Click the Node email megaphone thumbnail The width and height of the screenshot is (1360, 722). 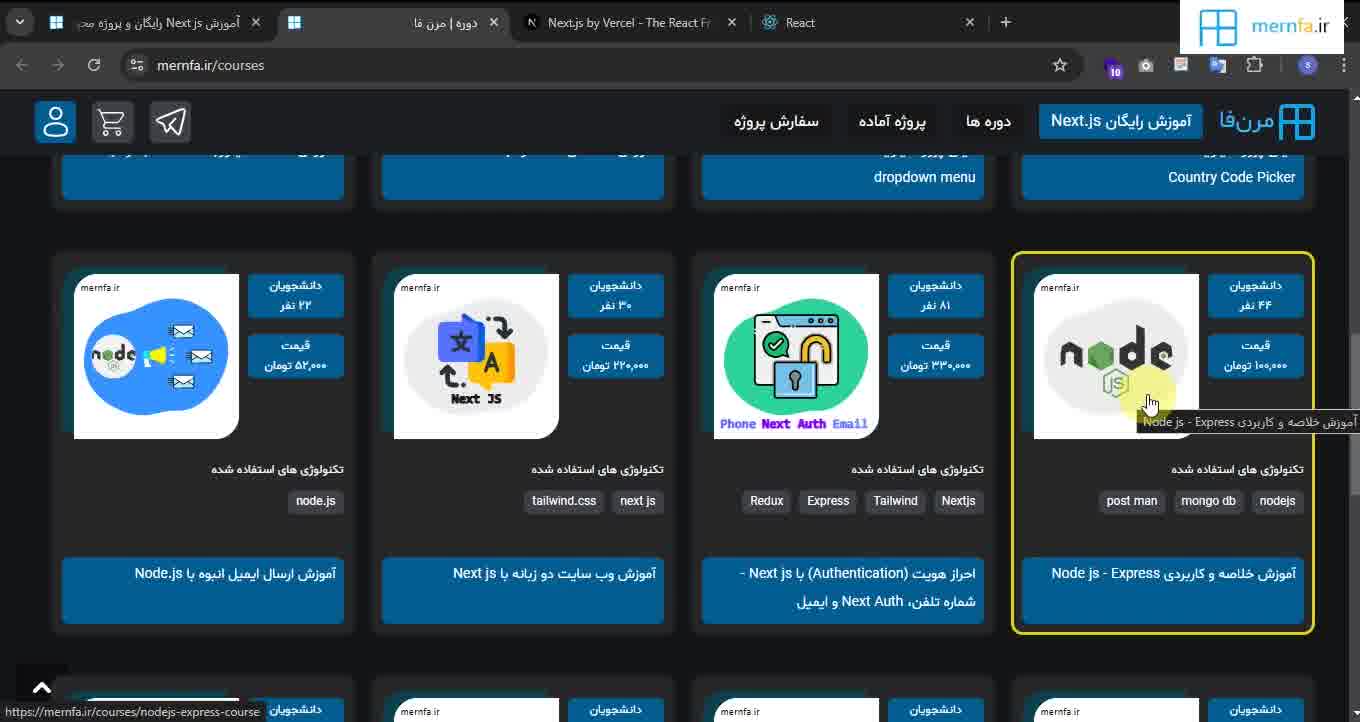(x=156, y=356)
